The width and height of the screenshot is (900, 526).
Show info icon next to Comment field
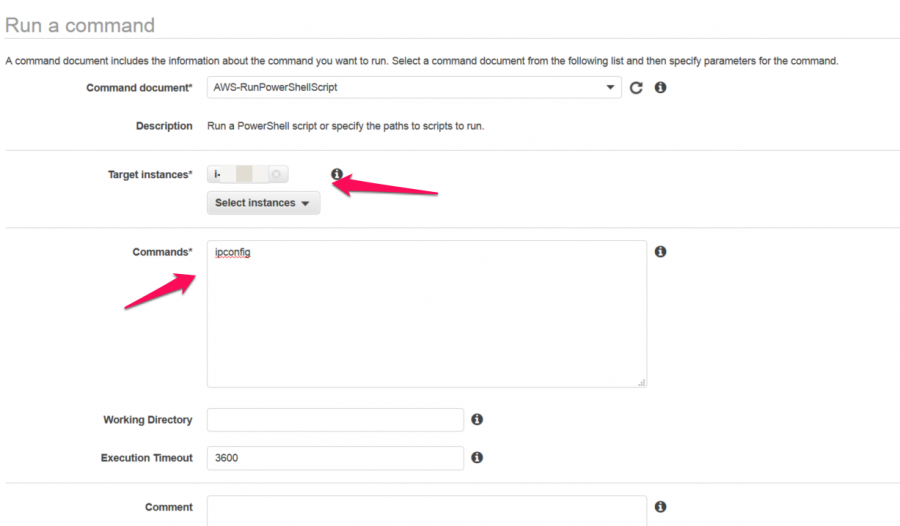(x=661, y=506)
